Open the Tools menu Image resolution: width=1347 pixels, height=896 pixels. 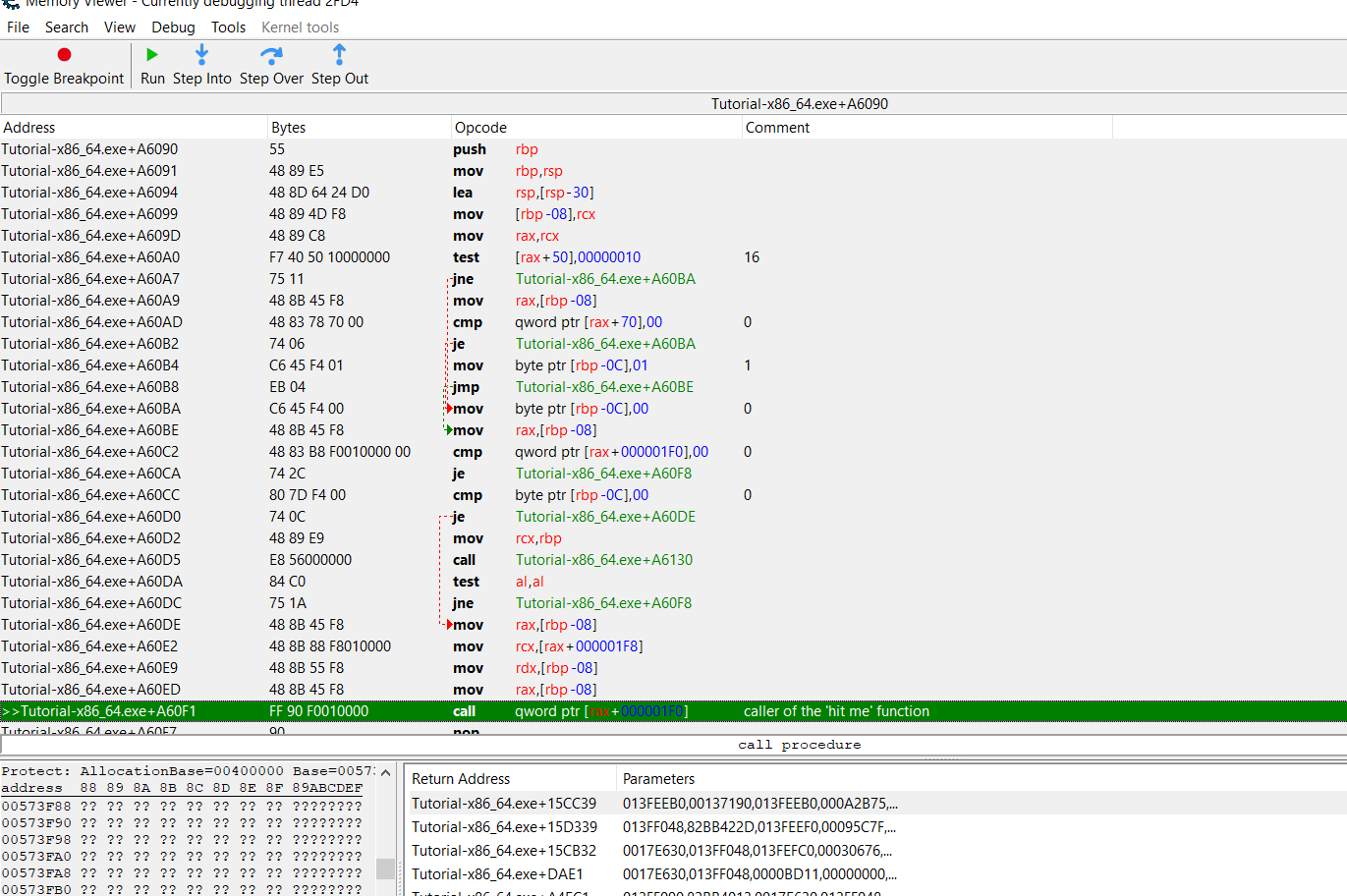pyautogui.click(x=228, y=28)
